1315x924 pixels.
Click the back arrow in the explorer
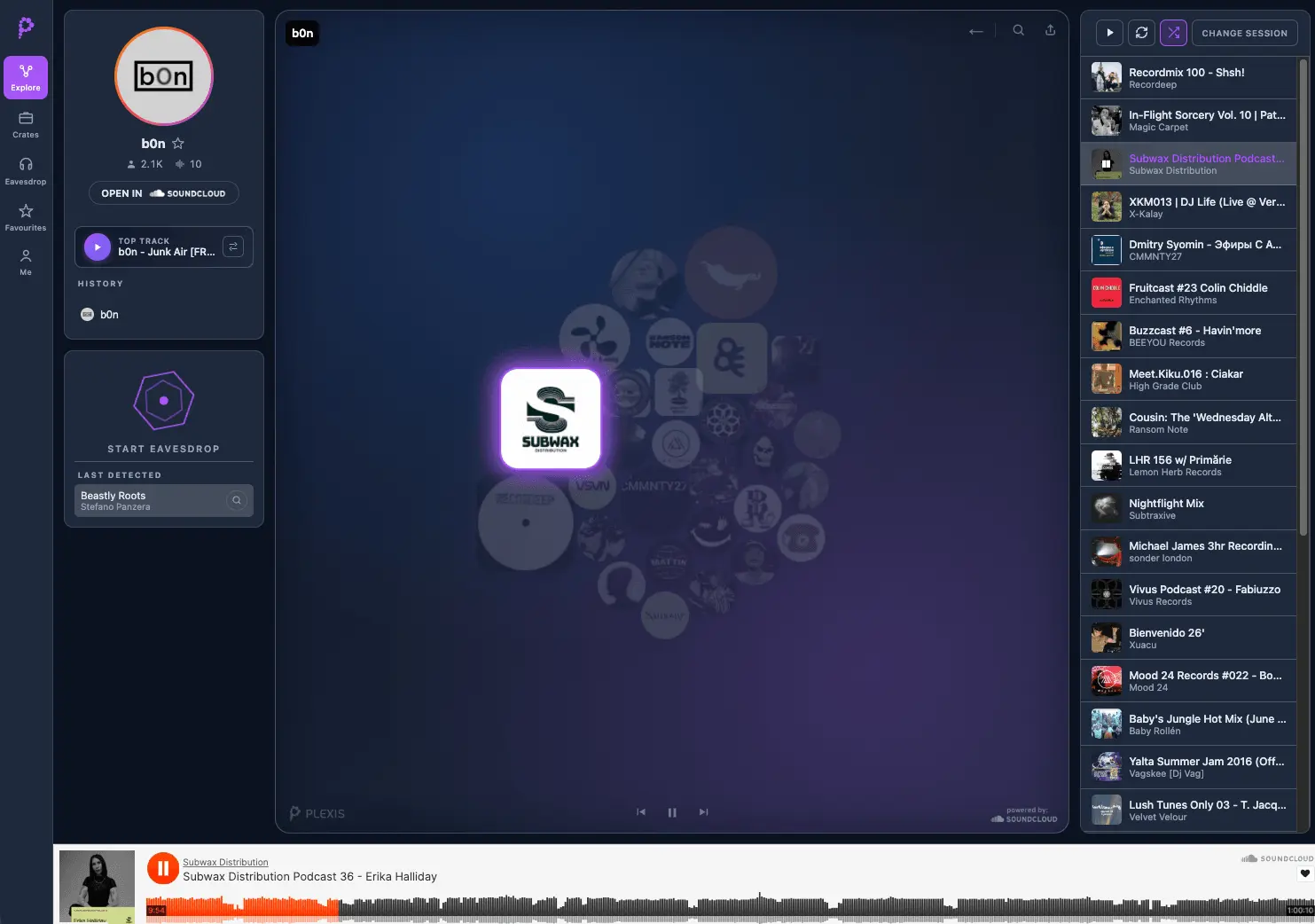(x=976, y=31)
